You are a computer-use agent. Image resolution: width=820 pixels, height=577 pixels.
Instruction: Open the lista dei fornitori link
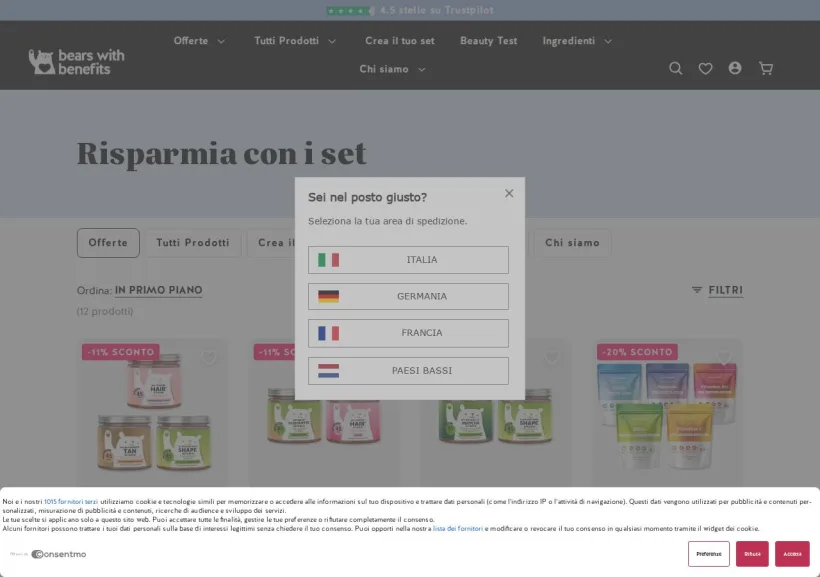tap(458, 529)
